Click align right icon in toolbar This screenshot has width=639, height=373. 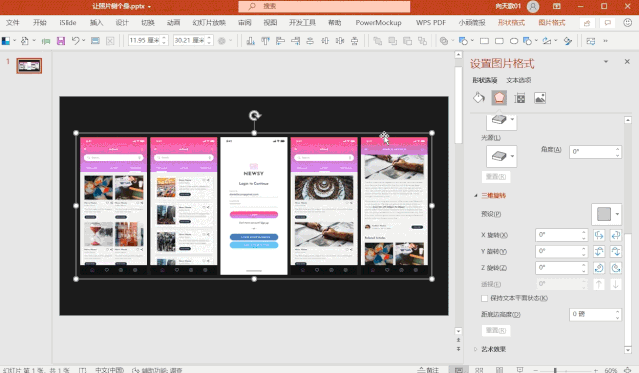click(295, 41)
